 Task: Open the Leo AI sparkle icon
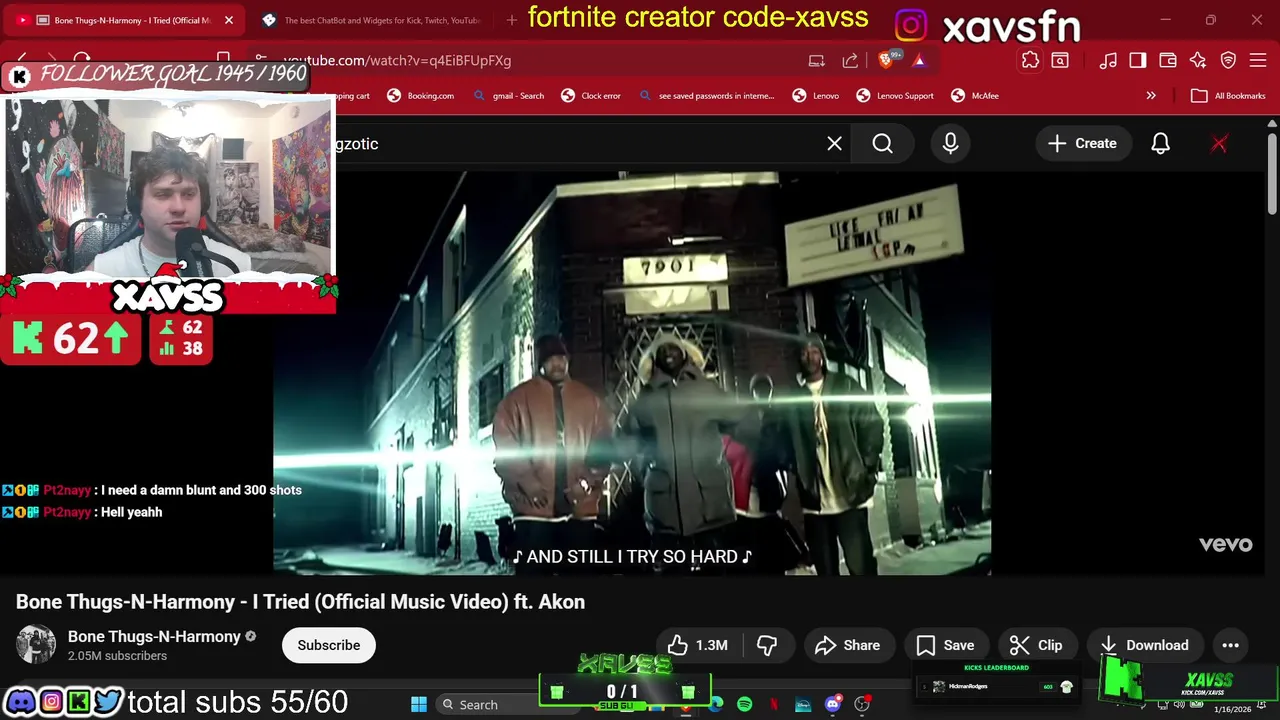coord(1198,61)
